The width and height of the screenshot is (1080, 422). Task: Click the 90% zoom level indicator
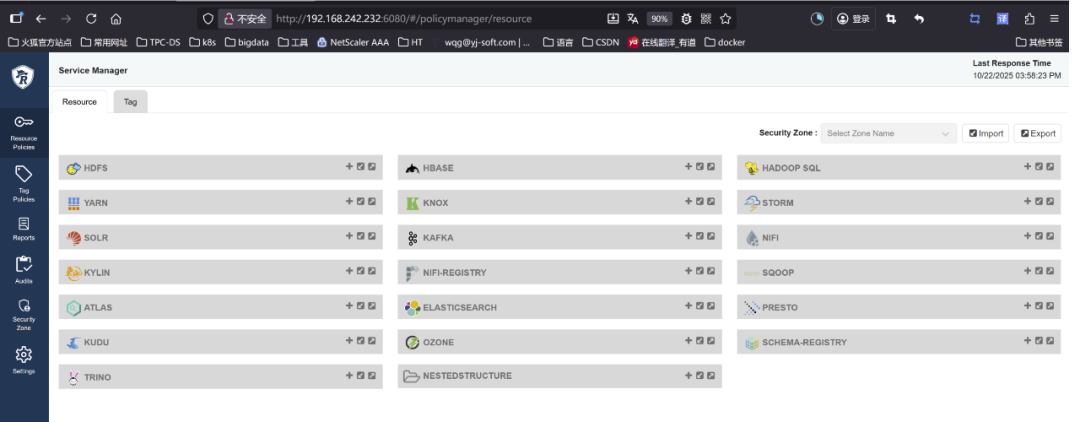[x=659, y=19]
